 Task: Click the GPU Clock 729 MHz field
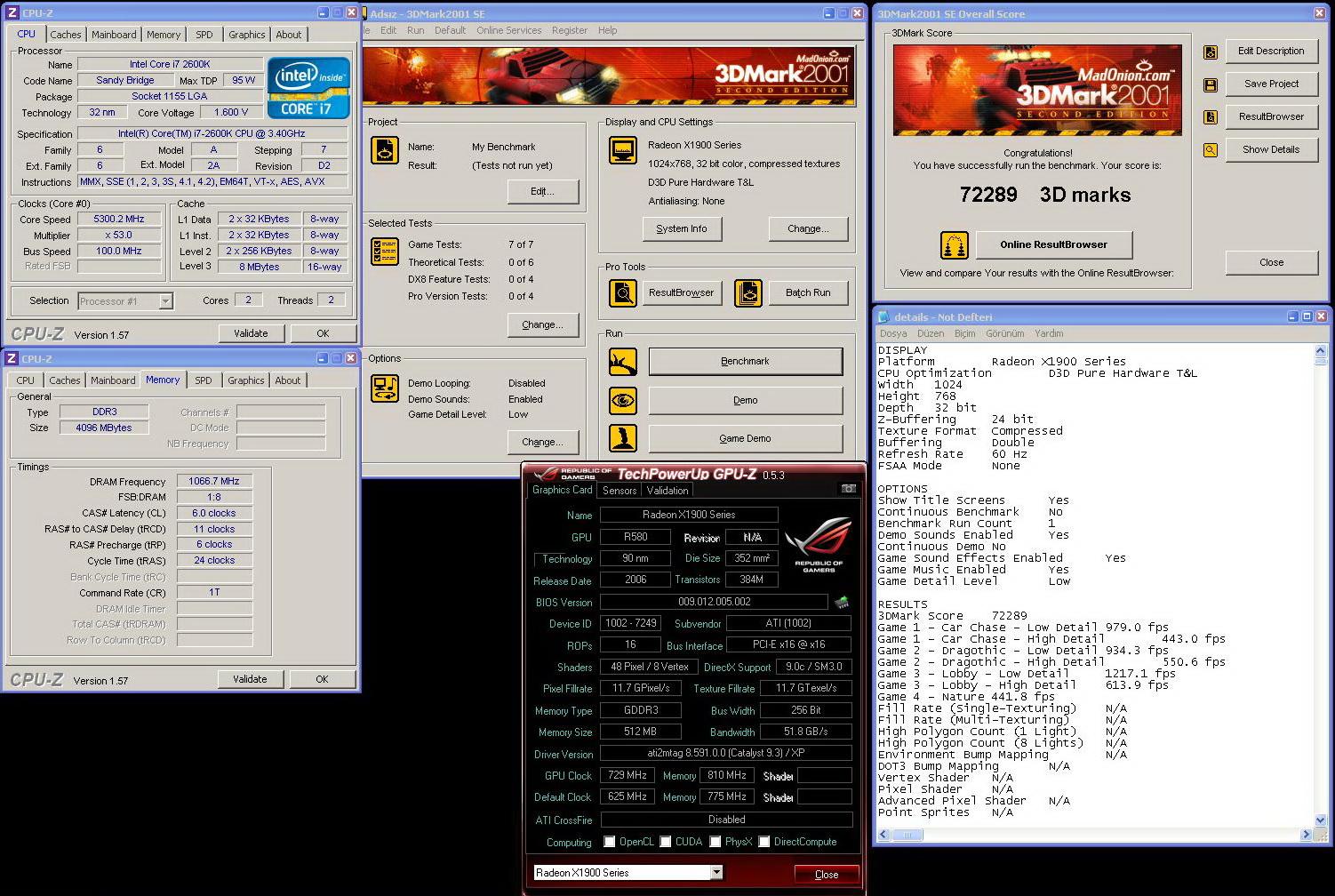point(628,775)
